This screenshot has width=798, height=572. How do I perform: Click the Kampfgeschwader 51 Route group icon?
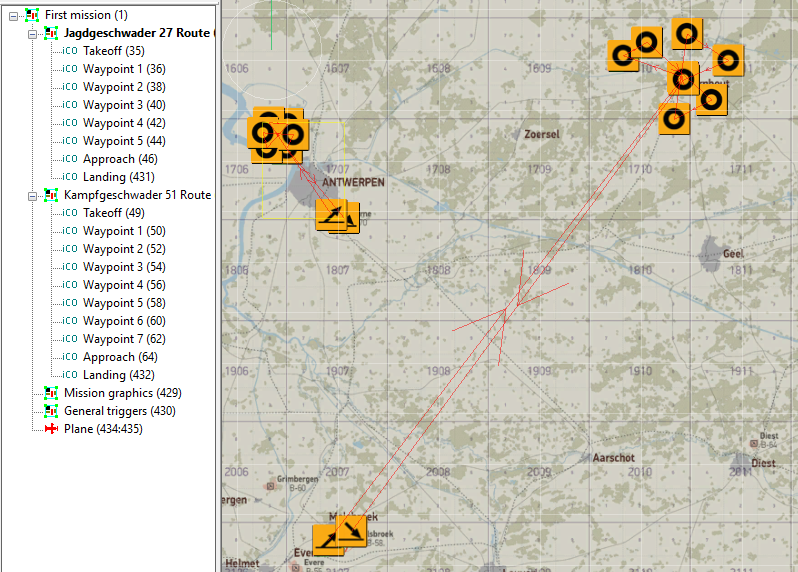(51, 195)
